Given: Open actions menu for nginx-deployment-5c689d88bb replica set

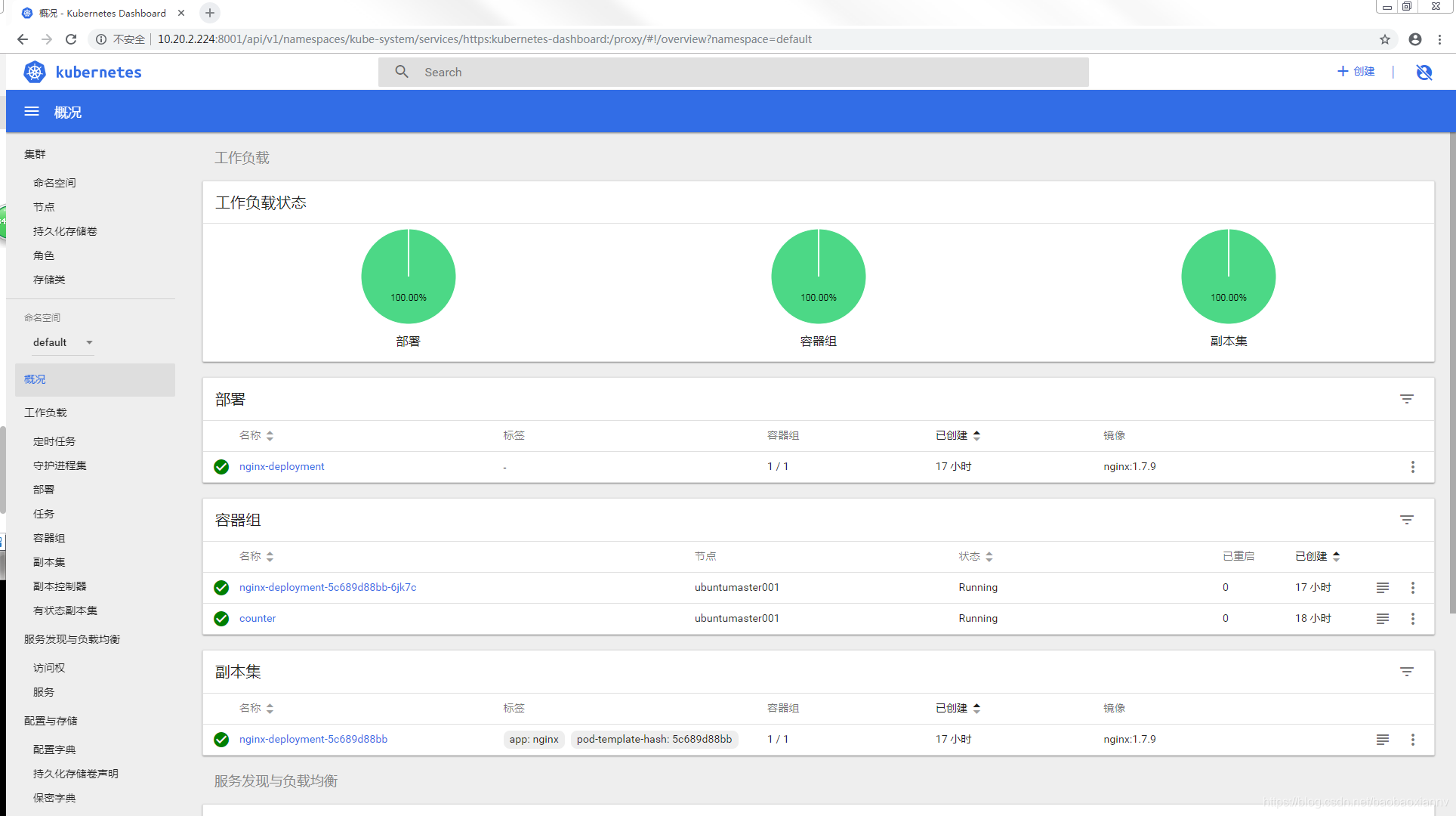Looking at the screenshot, I should (1413, 740).
